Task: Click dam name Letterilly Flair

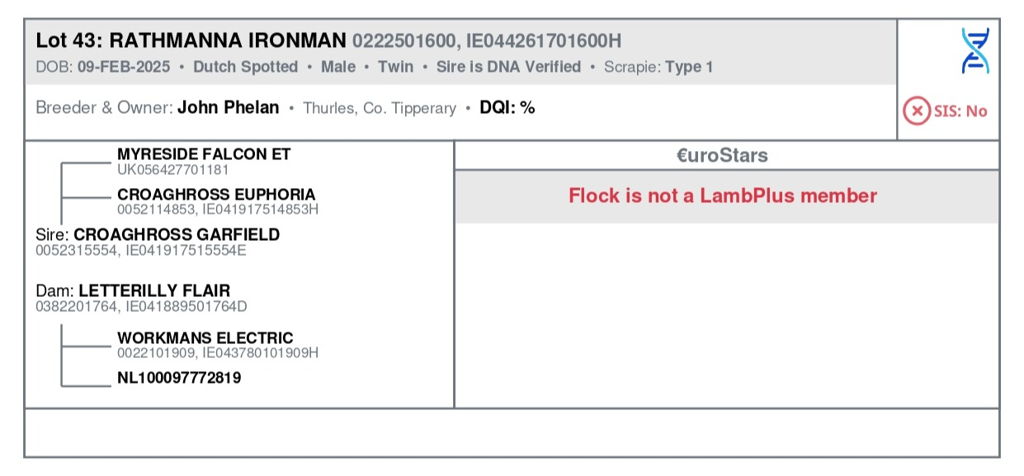Action: click(154, 291)
